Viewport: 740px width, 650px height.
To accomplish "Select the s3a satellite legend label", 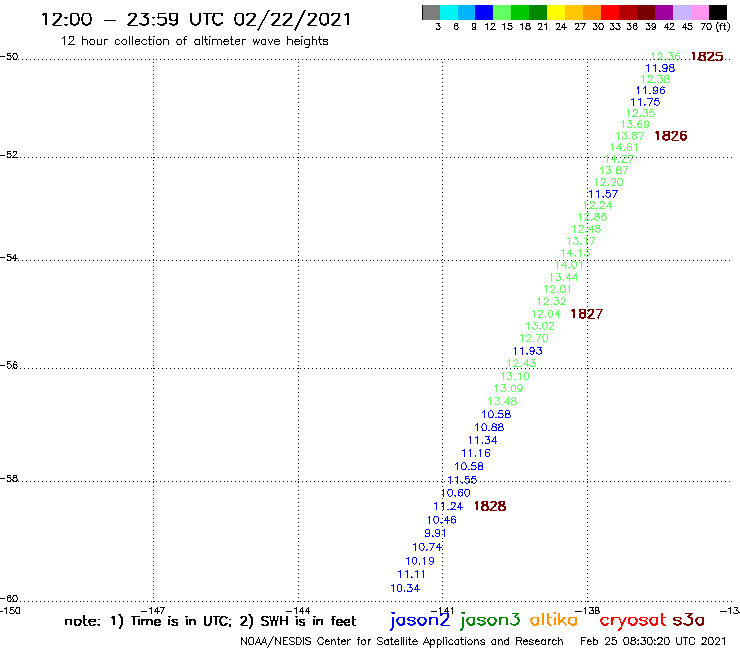I will [689, 620].
